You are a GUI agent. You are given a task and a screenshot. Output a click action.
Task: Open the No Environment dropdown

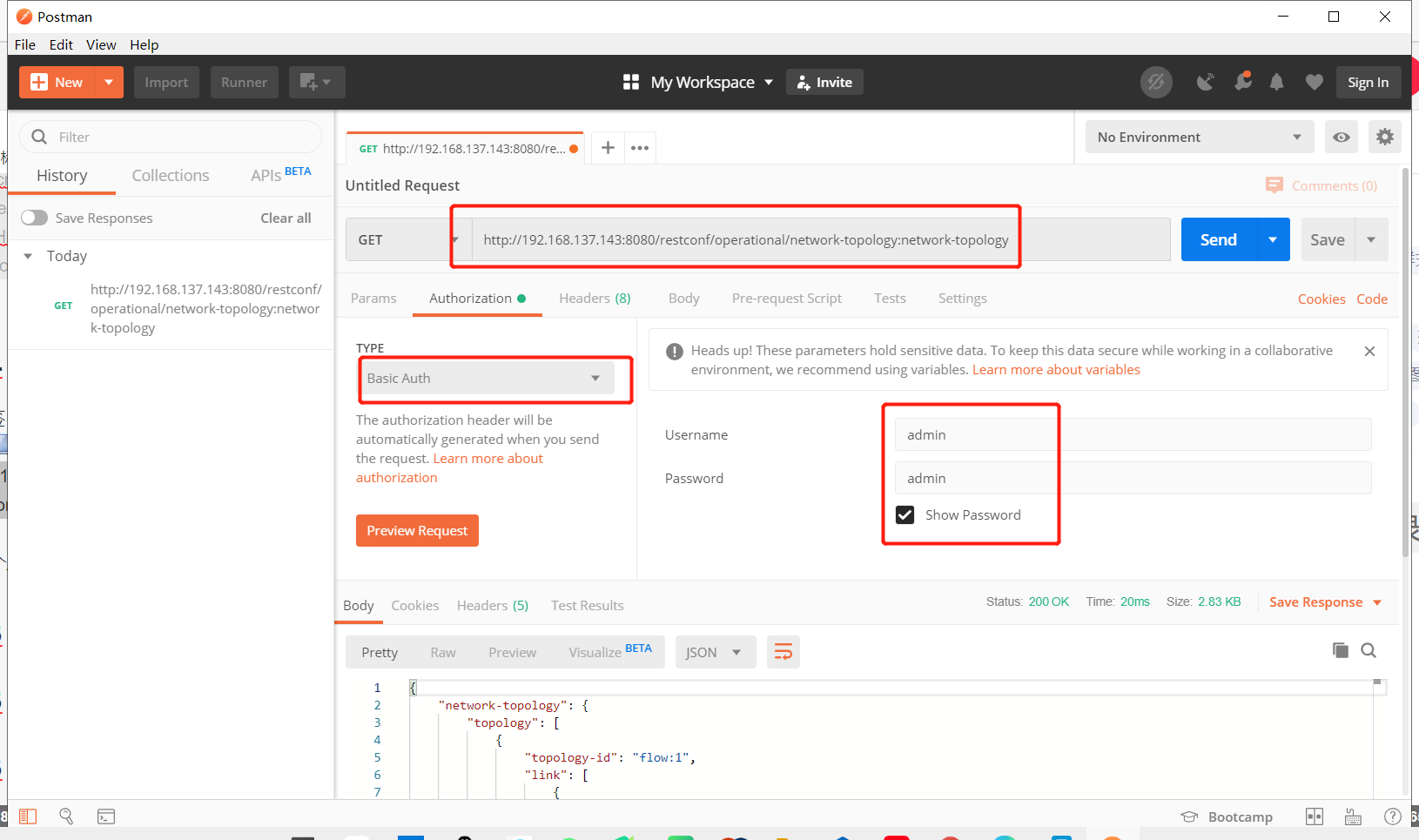[x=1200, y=137]
